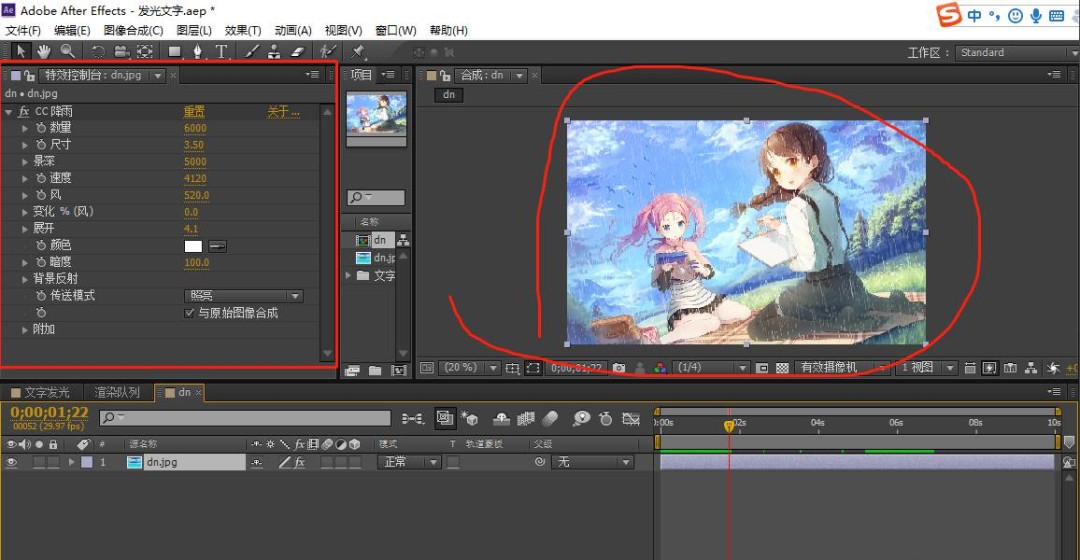Open the white 颜色 color swatch
The width and height of the screenshot is (1080, 560).
pos(193,246)
